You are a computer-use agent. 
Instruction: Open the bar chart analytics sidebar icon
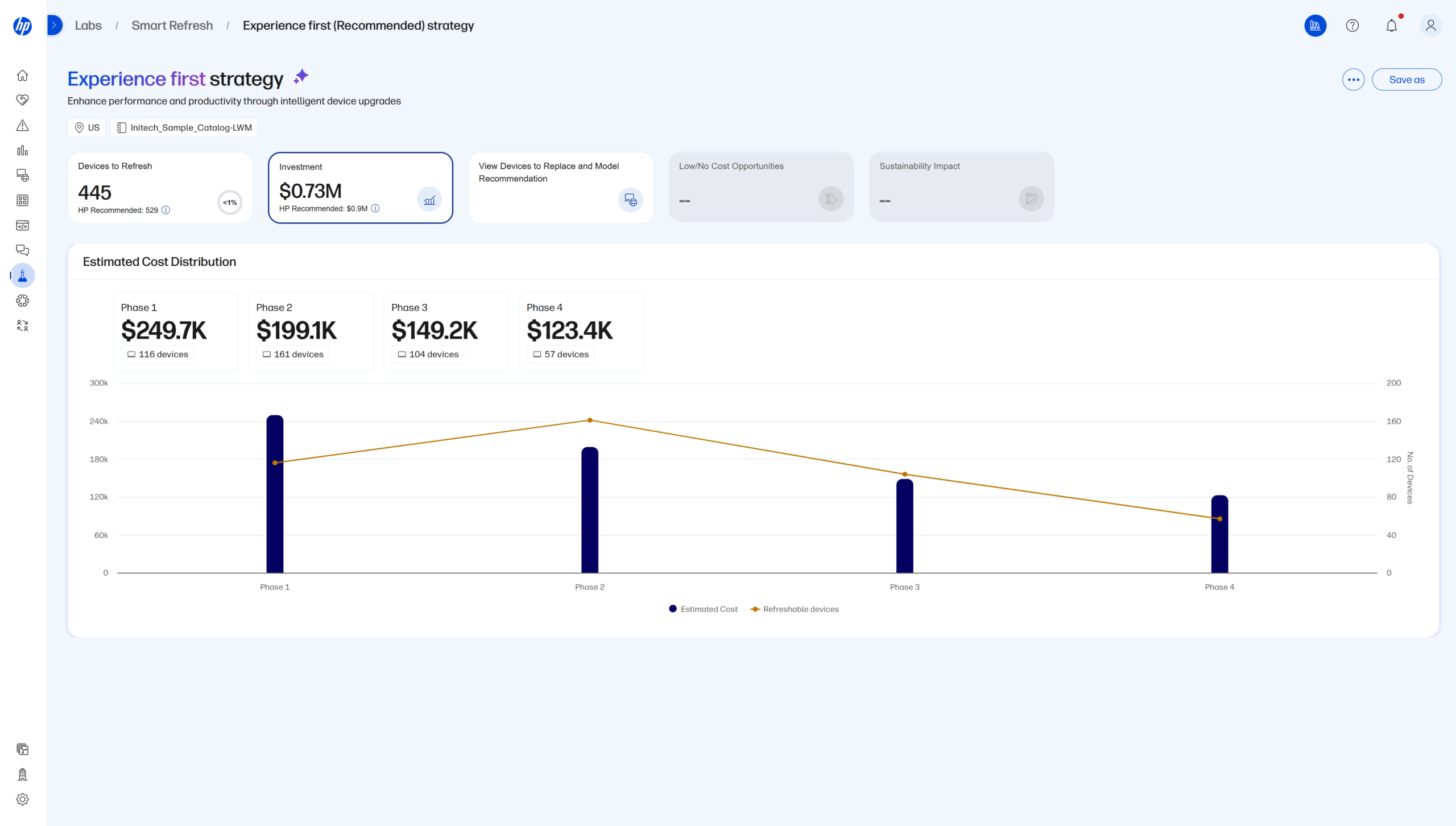click(x=23, y=150)
